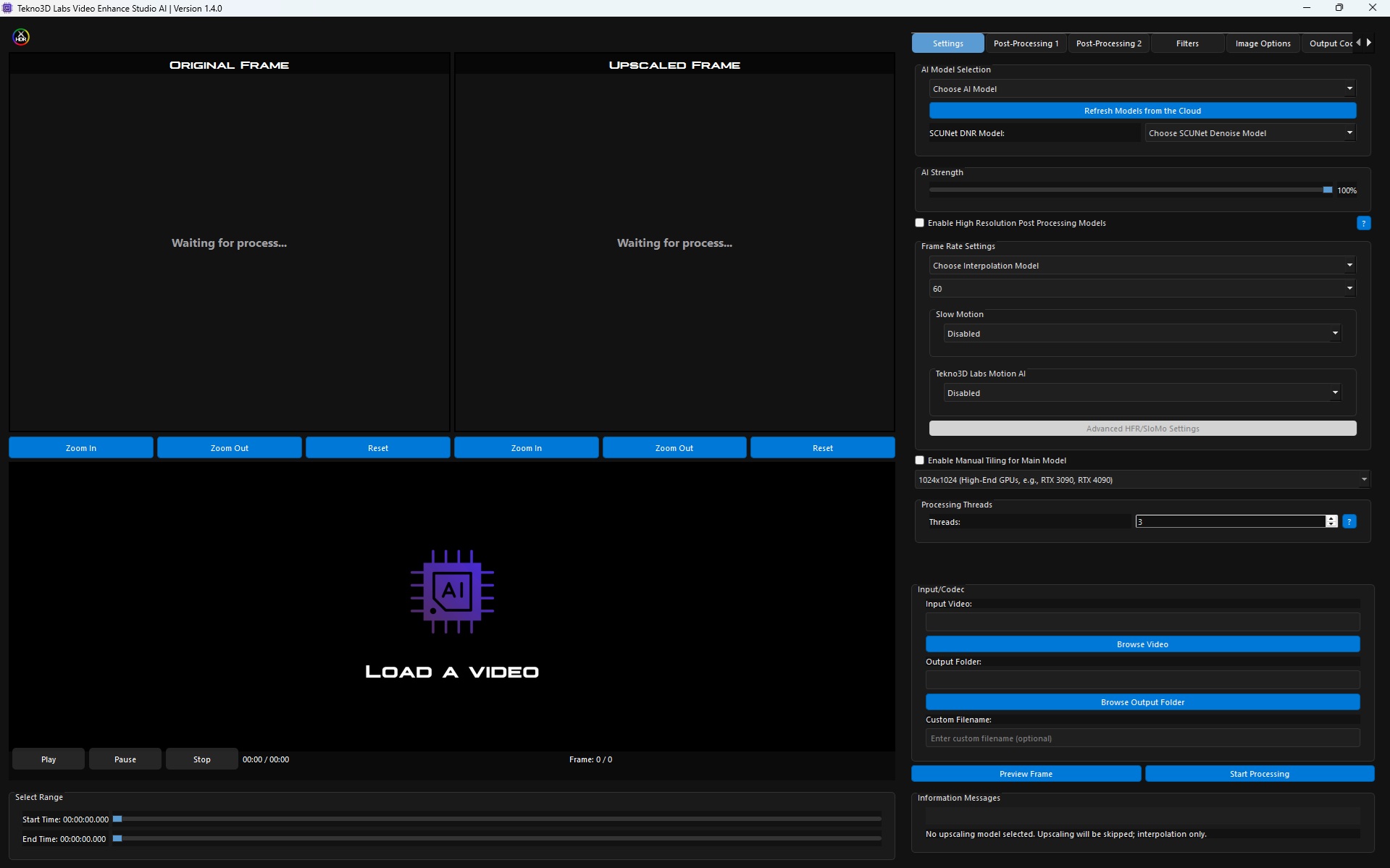Open help icon next to Threads
1390x868 pixels.
(1349, 521)
